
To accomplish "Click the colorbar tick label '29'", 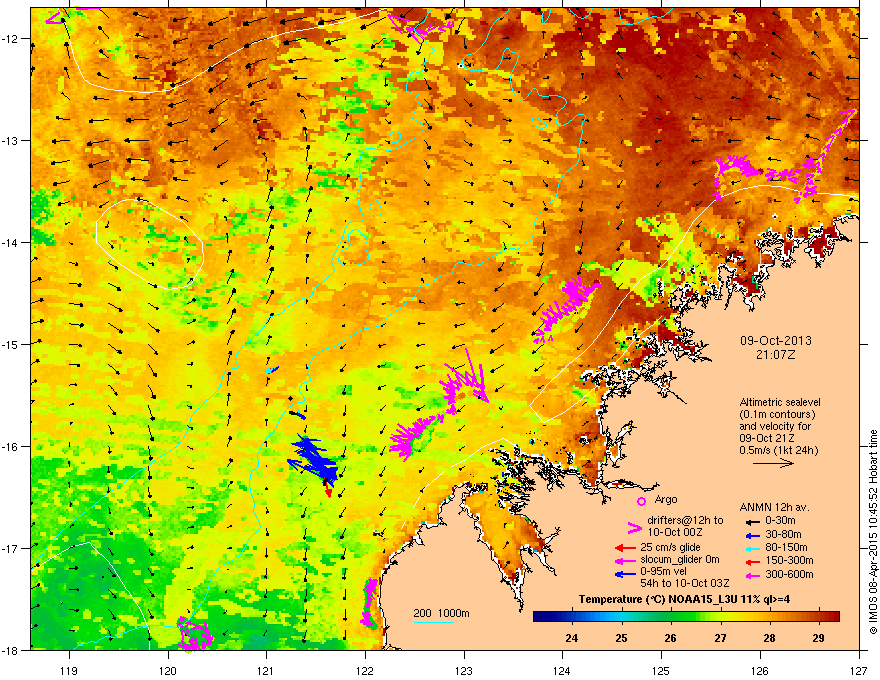I will pyautogui.click(x=818, y=638).
